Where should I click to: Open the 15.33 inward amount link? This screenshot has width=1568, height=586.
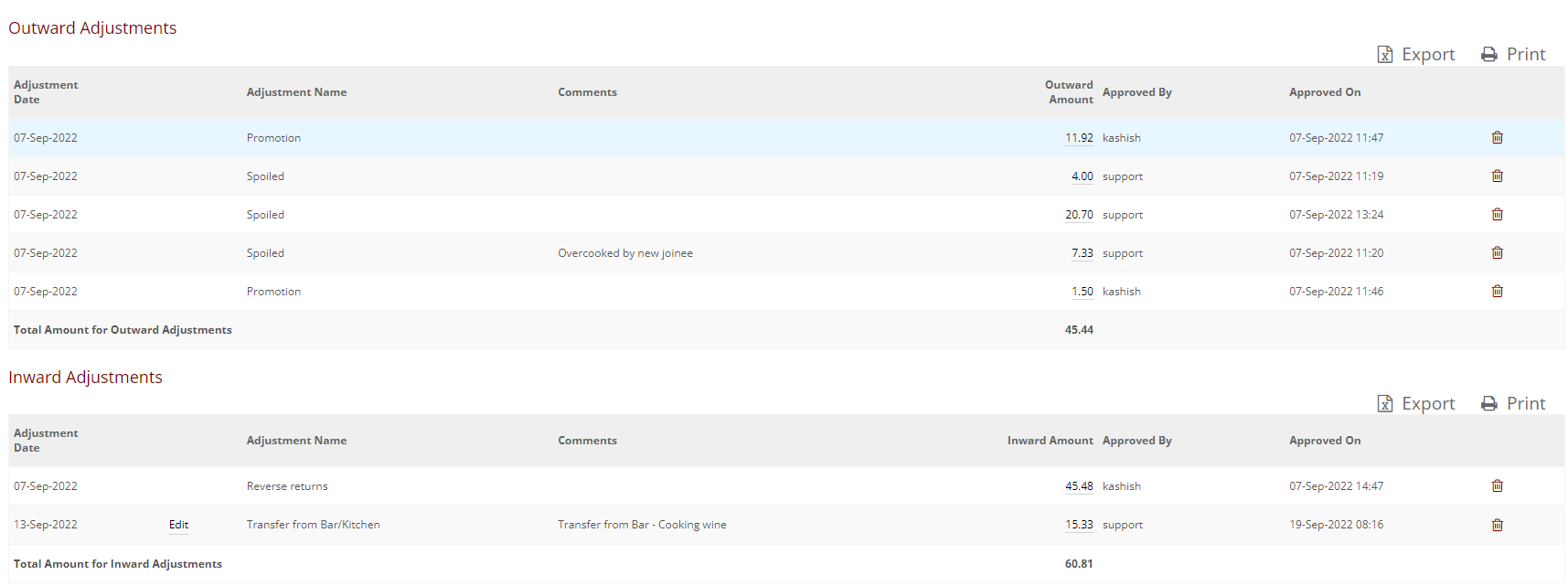tap(1079, 525)
